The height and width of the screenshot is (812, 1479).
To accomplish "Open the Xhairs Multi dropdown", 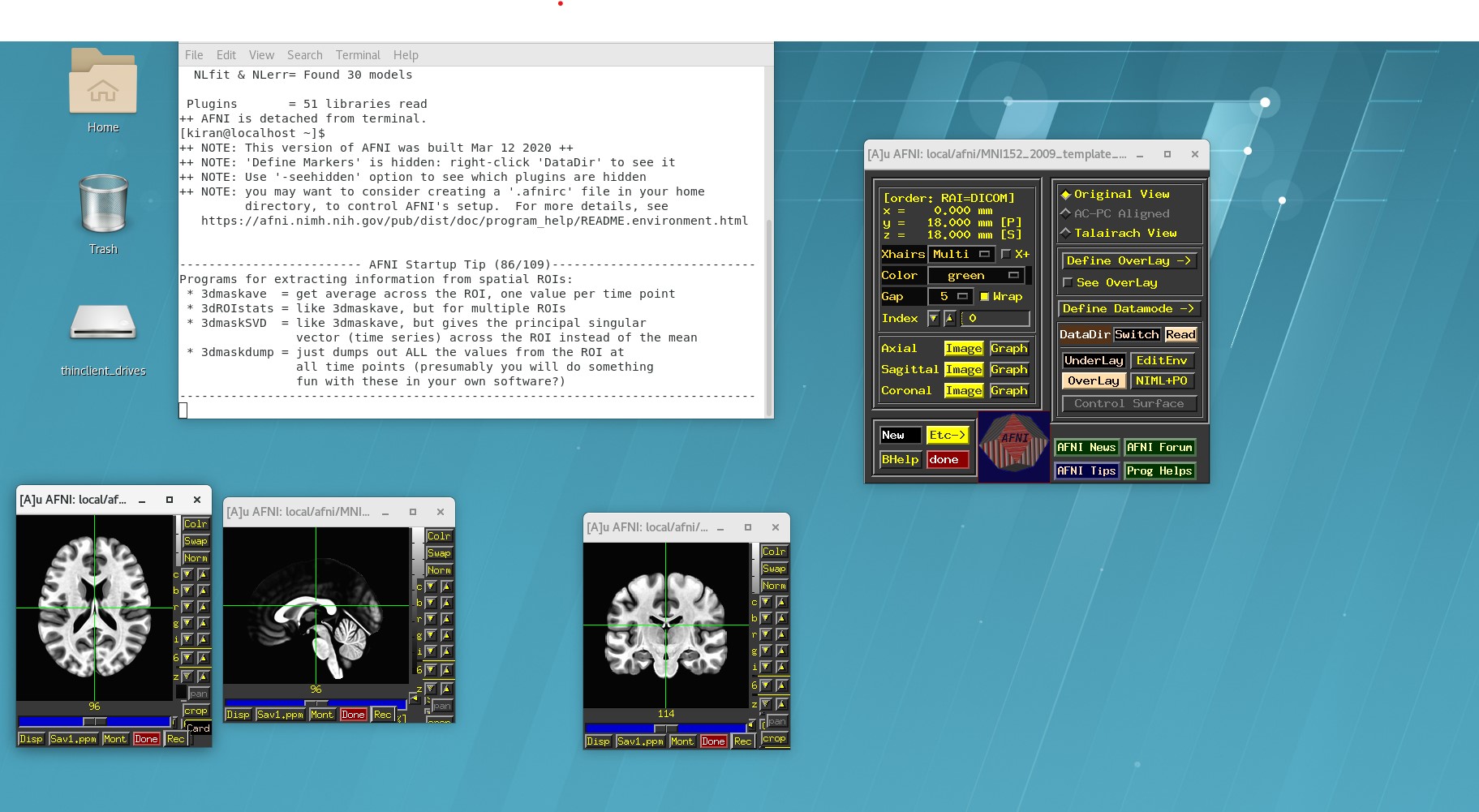I will click(961, 254).
